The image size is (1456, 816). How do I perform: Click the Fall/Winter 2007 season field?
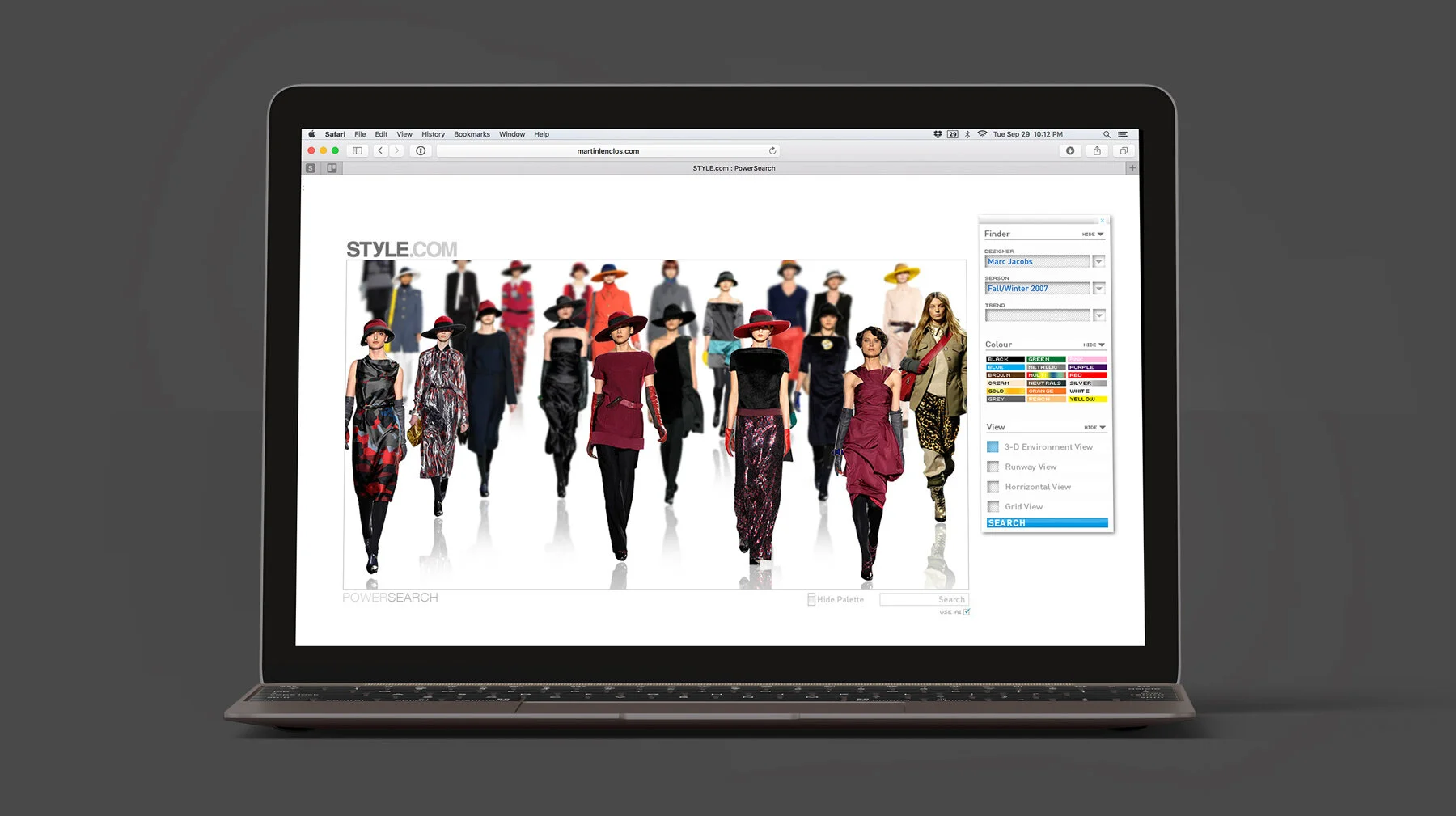coord(1037,289)
